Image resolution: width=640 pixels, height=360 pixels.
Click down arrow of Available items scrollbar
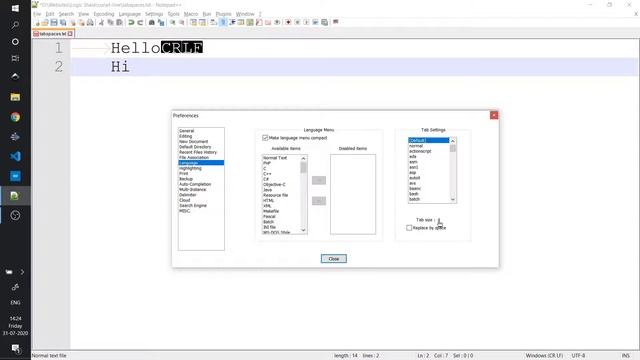(x=303, y=230)
